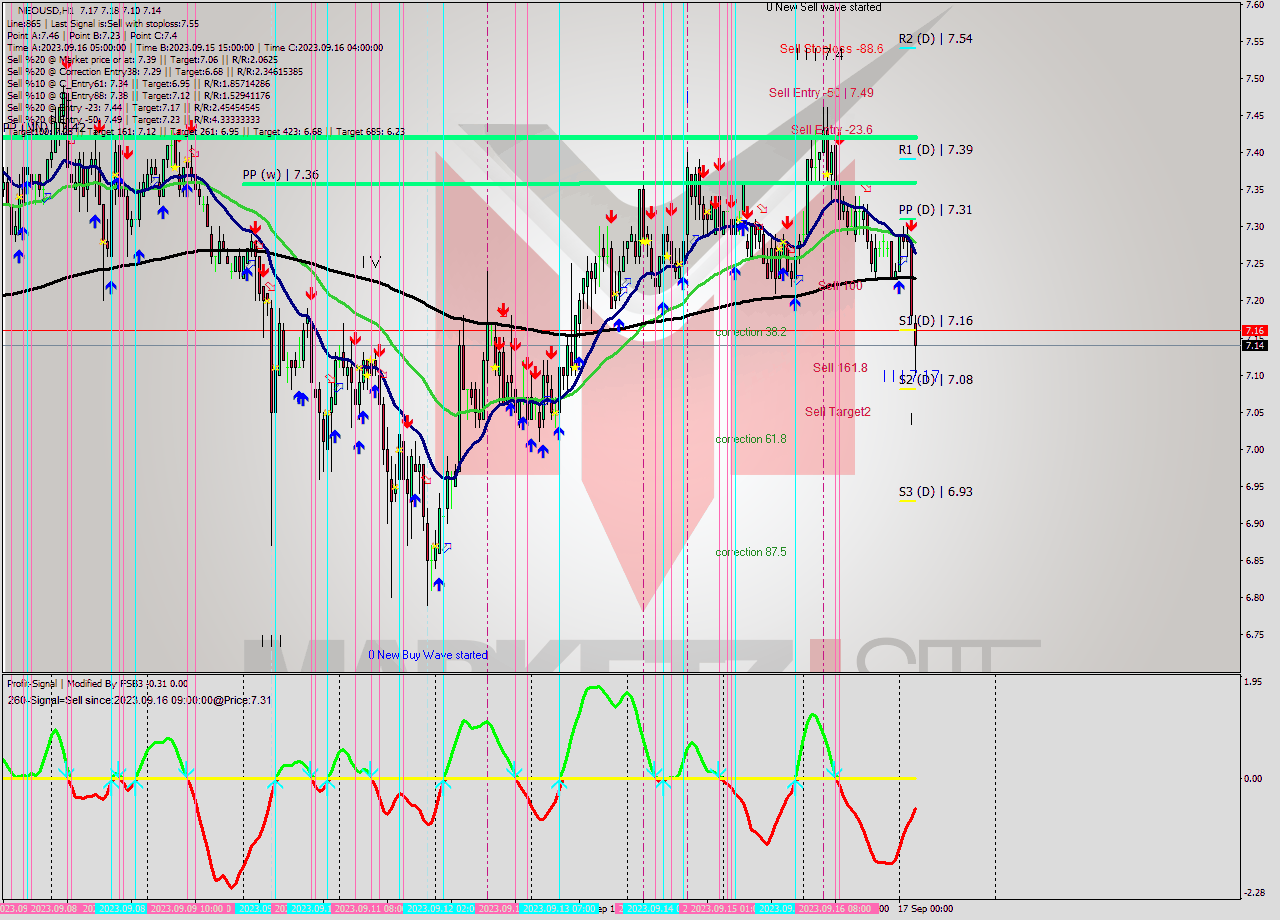The image size is (1280, 920).
Task: Select the Sell Entry -23.6 label
Action: pos(831,130)
